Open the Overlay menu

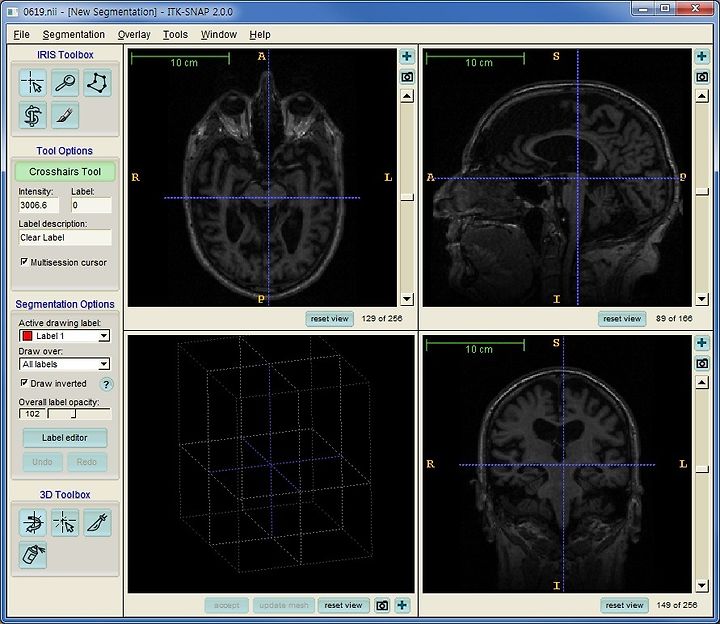[134, 34]
